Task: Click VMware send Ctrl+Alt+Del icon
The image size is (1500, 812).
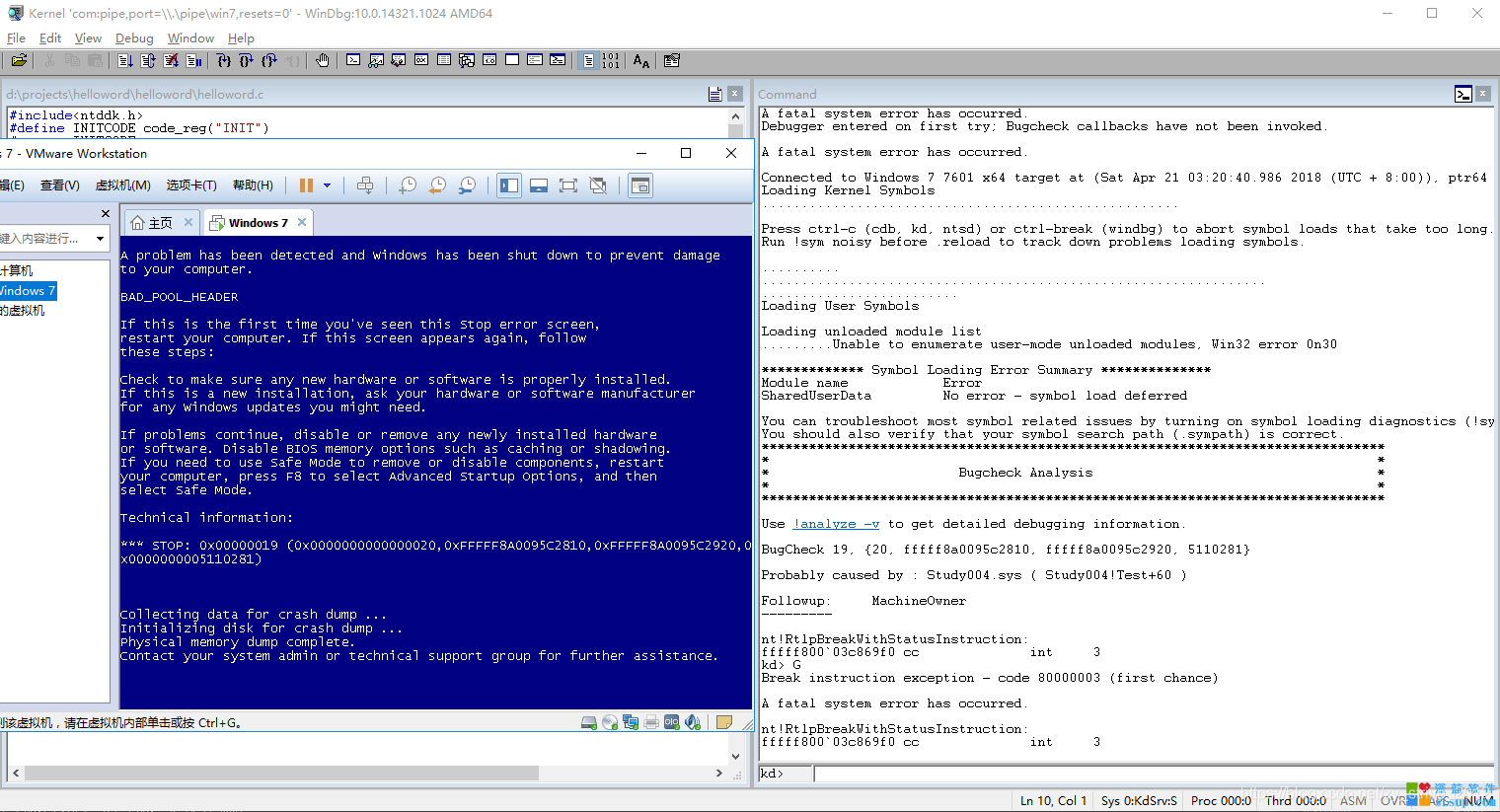Action: click(x=365, y=185)
